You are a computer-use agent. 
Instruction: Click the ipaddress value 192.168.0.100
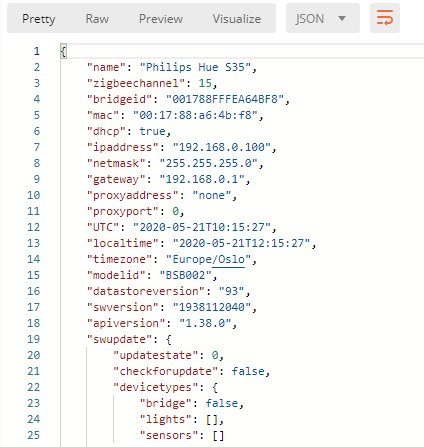(222, 147)
